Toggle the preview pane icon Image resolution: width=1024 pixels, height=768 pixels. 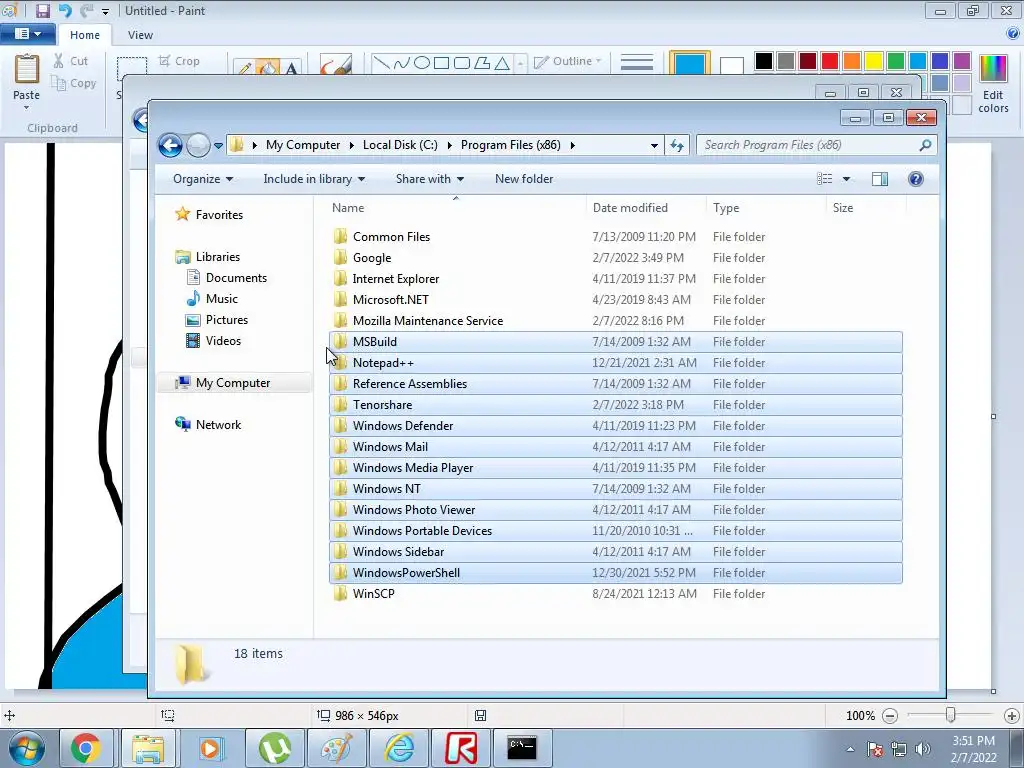coord(880,179)
